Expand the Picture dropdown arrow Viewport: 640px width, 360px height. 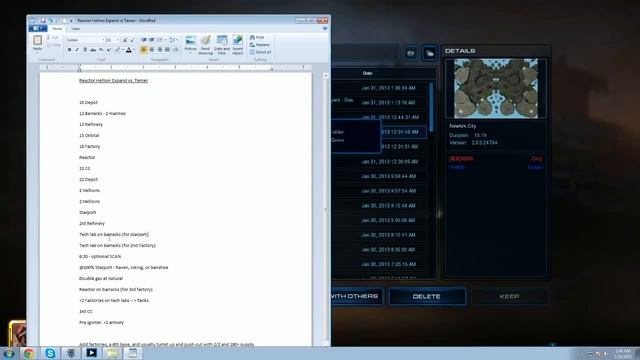point(190,53)
